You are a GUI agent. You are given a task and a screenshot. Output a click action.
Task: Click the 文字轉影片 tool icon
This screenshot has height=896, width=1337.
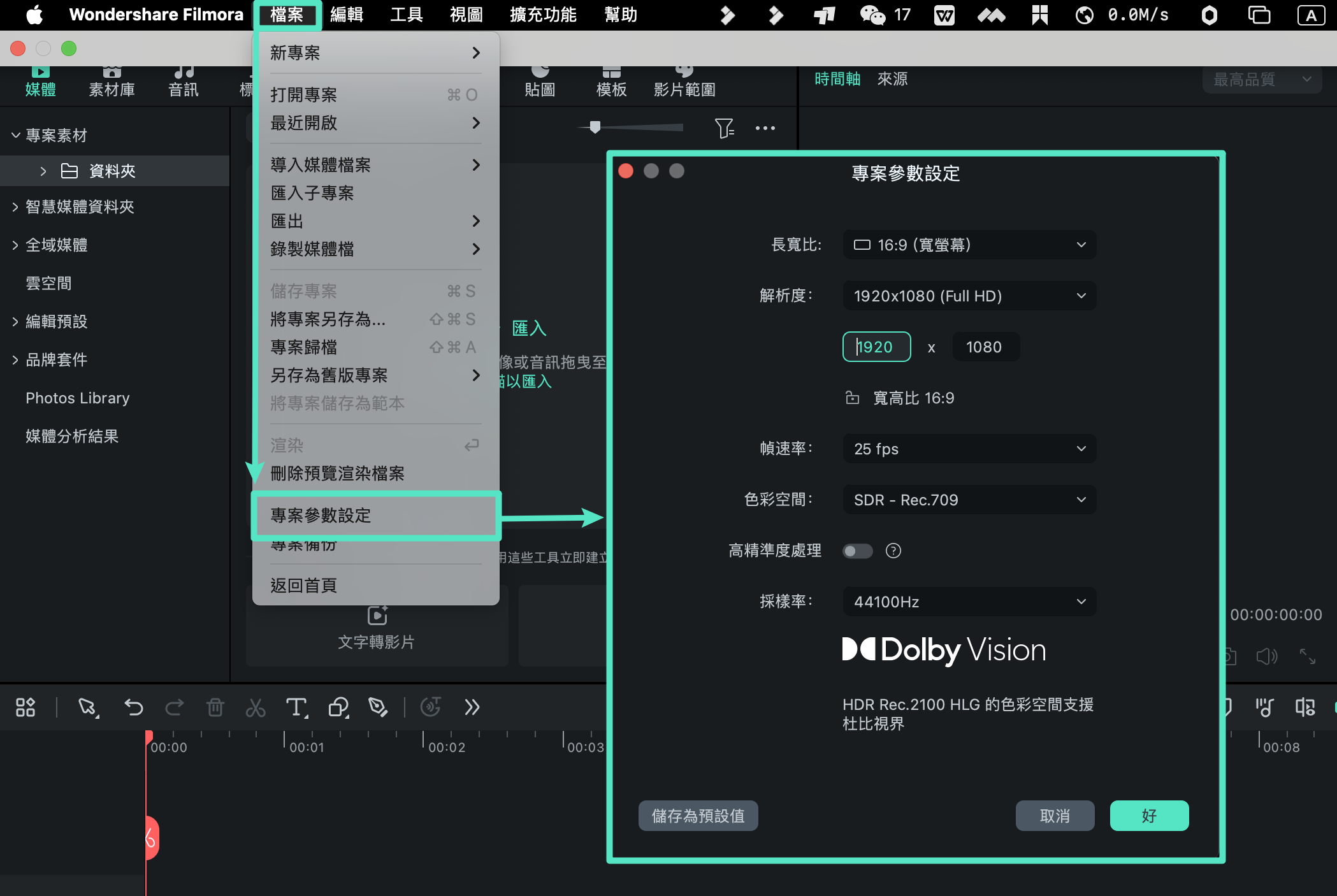377,616
